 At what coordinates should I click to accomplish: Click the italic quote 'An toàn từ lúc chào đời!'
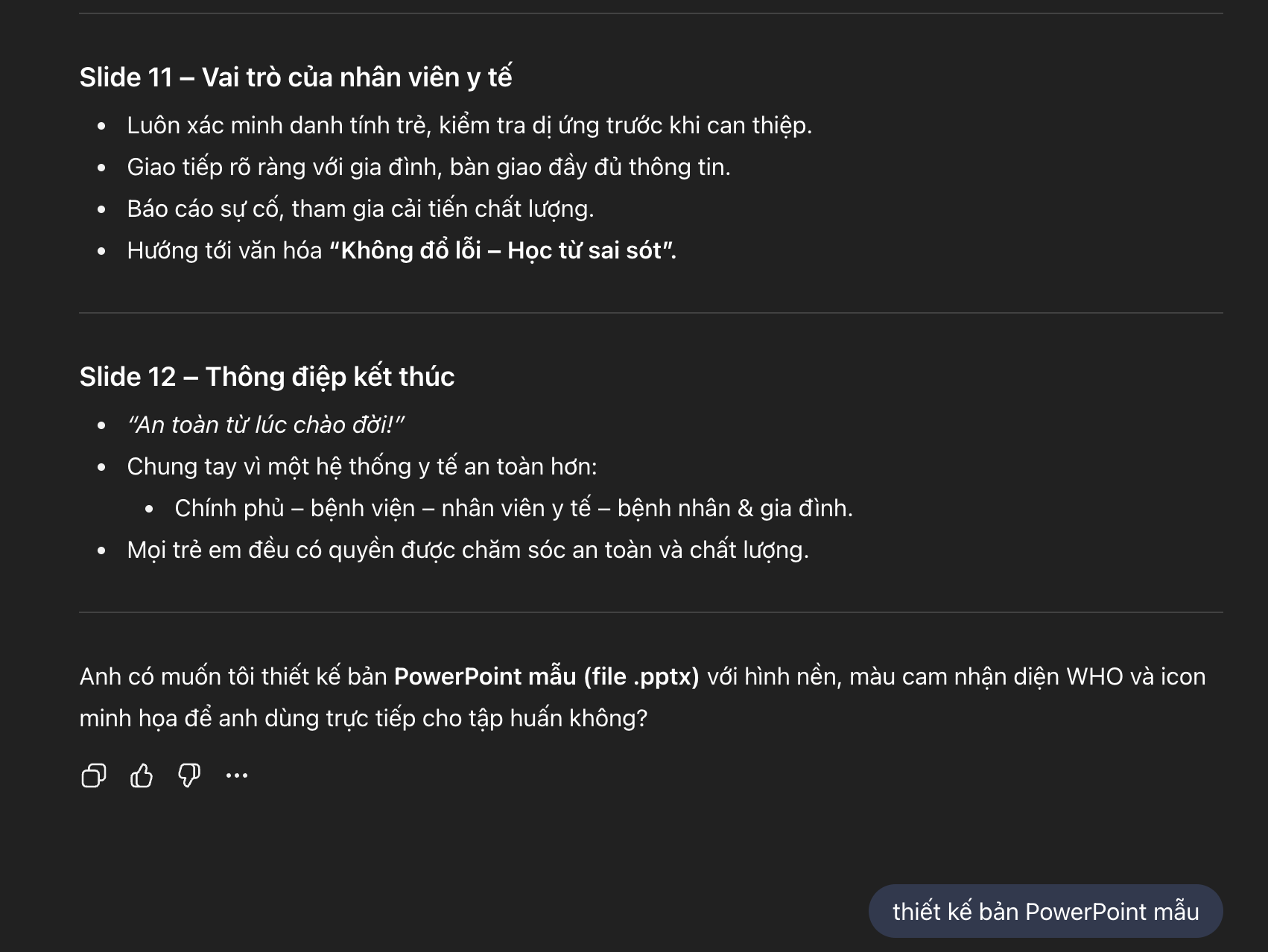tap(266, 425)
